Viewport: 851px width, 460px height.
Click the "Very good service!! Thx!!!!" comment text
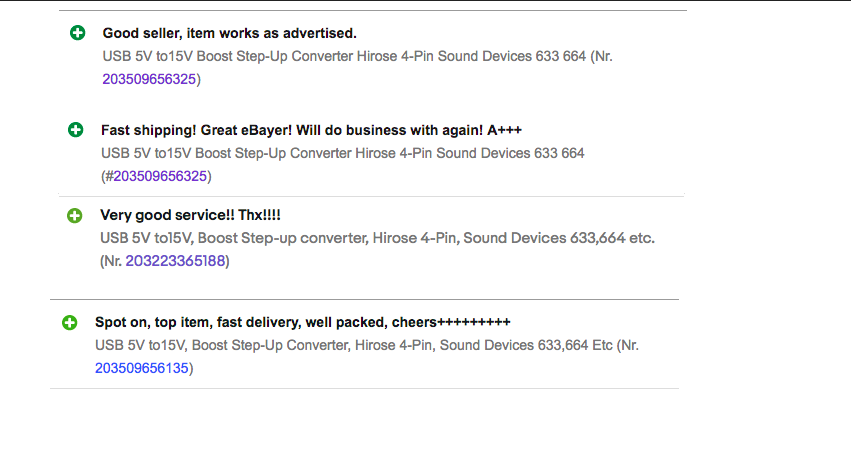coord(190,215)
